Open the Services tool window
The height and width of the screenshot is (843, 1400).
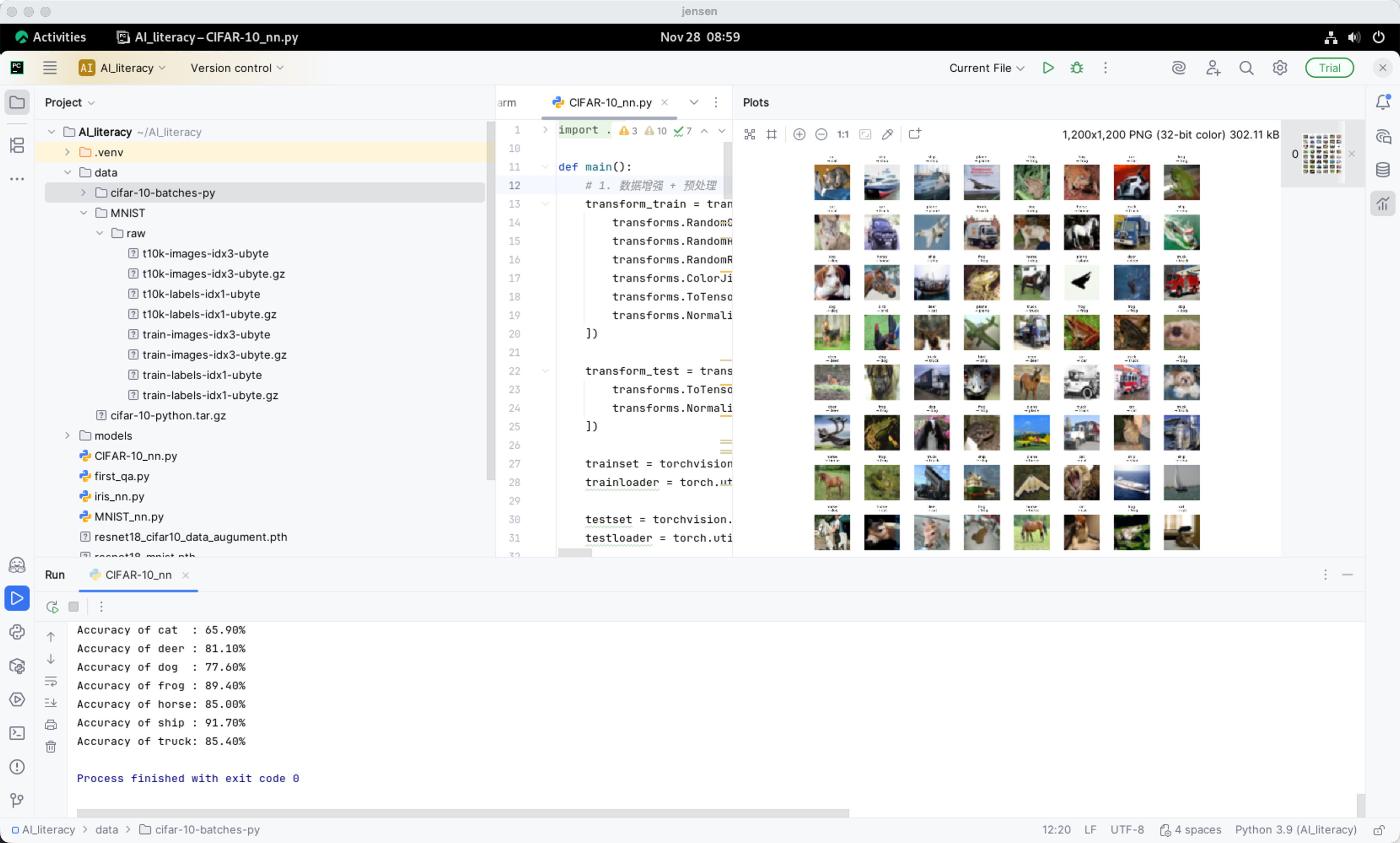point(17,699)
